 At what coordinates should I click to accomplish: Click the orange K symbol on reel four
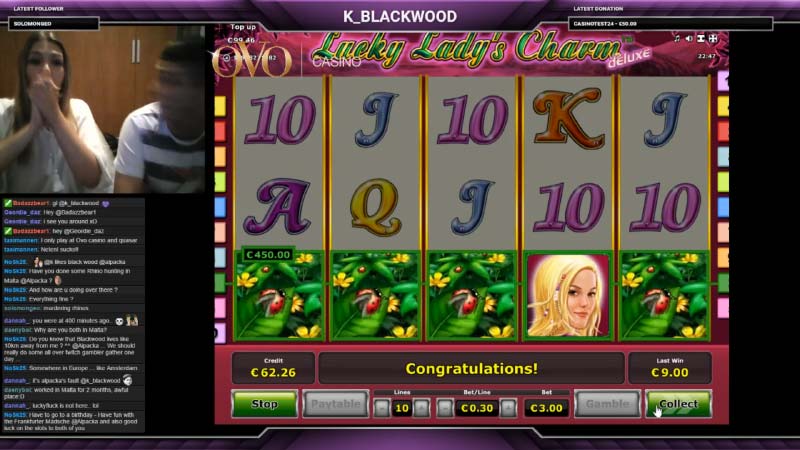(x=568, y=118)
